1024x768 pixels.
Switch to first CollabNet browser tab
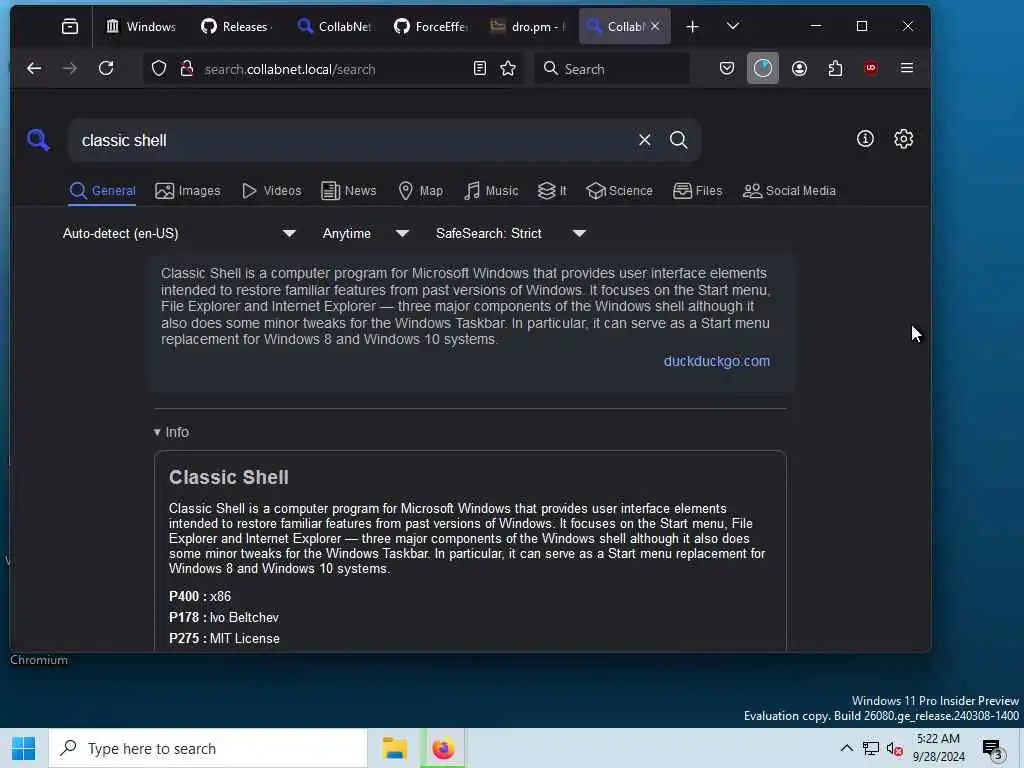[334, 26]
